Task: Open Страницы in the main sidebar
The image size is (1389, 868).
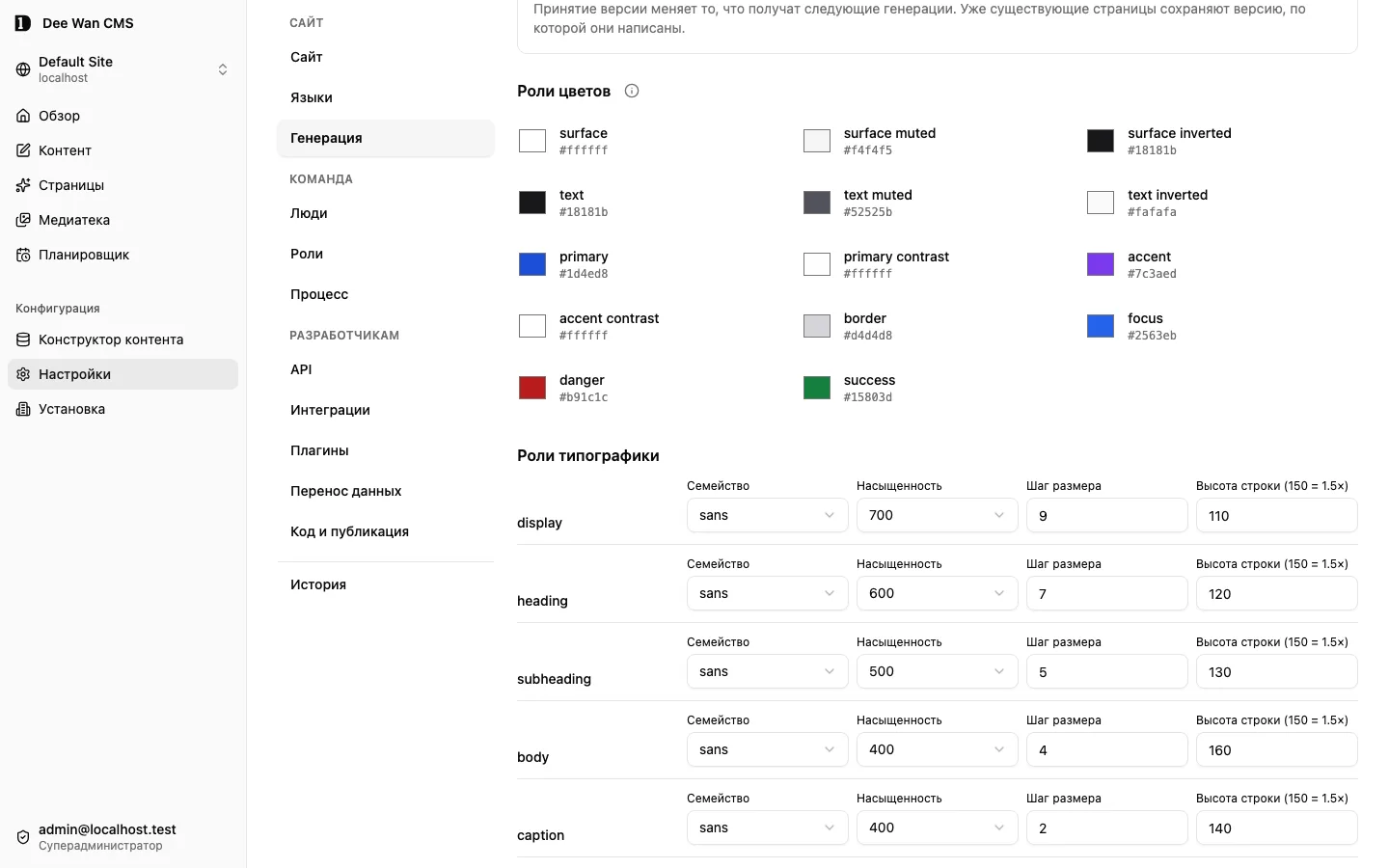Action: (x=123, y=185)
